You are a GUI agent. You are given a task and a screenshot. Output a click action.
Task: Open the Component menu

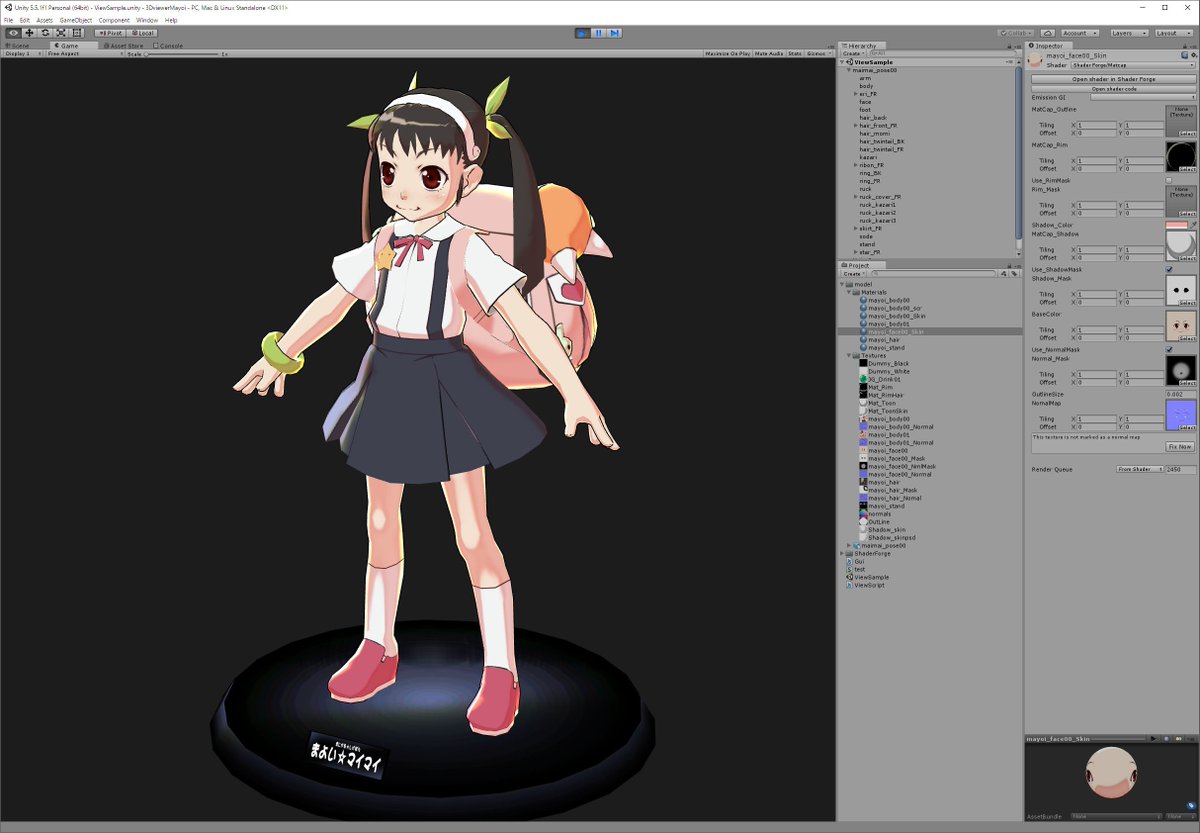114,20
